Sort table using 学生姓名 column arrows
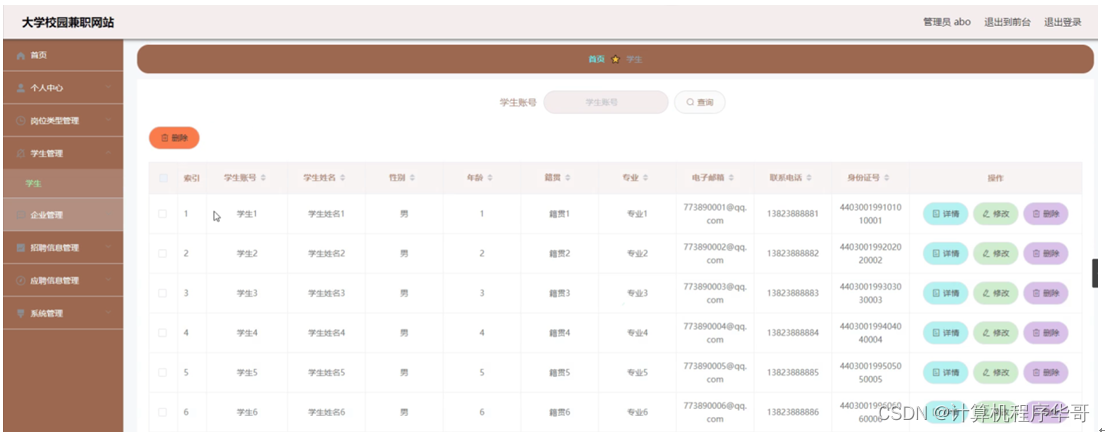 pos(342,178)
